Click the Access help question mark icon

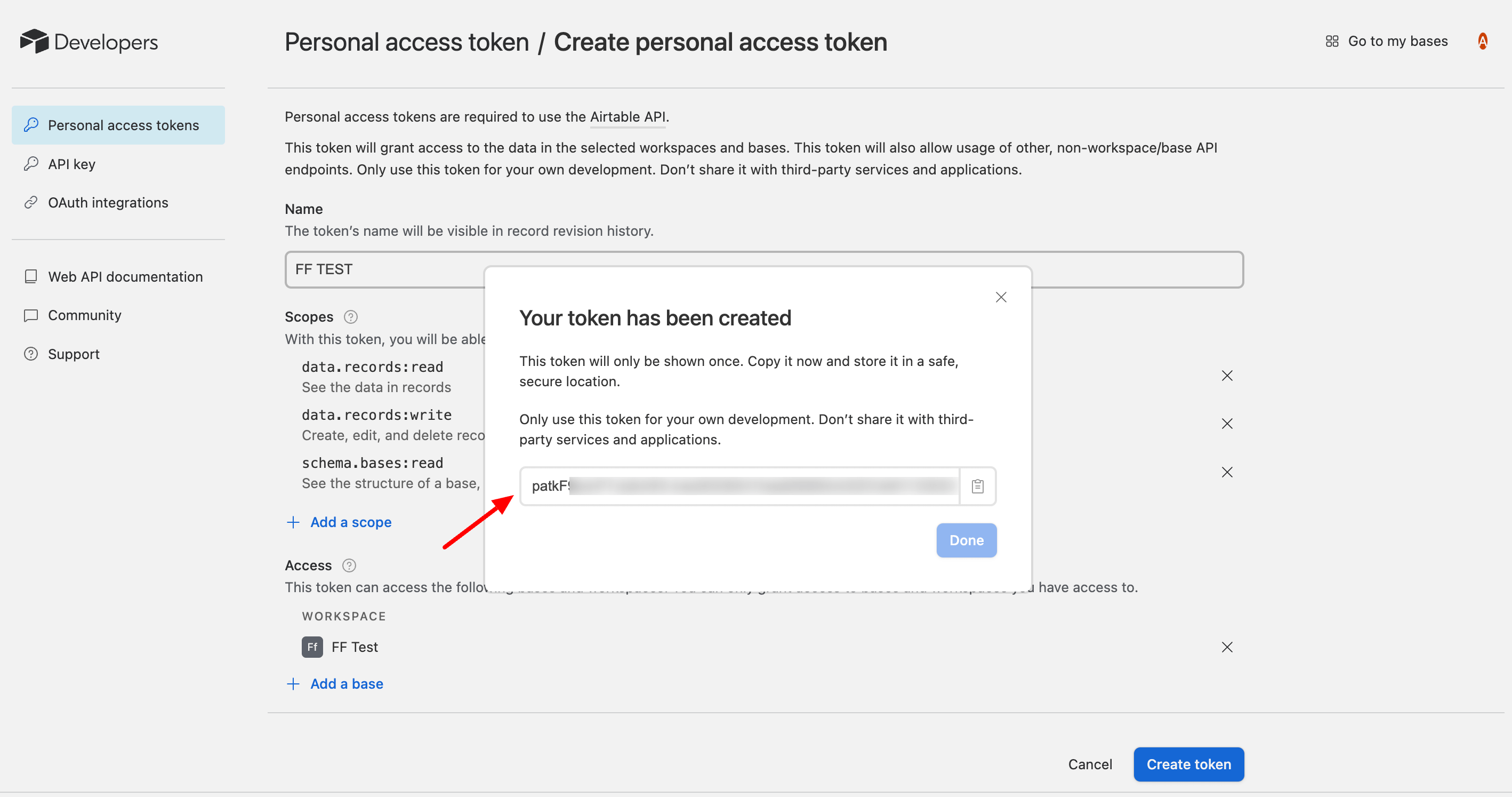[x=349, y=565]
